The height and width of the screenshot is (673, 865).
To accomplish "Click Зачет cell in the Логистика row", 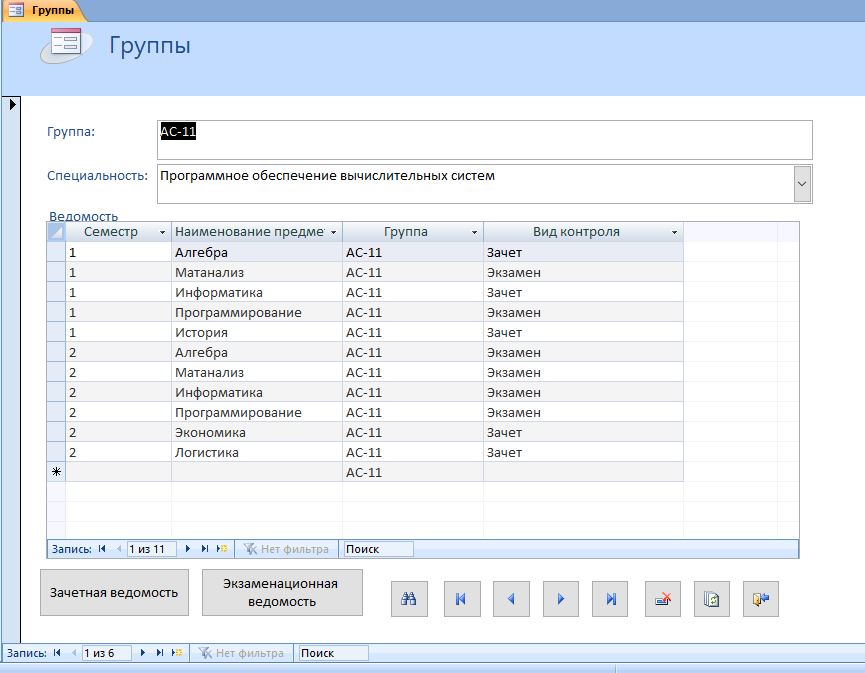I will (x=583, y=452).
